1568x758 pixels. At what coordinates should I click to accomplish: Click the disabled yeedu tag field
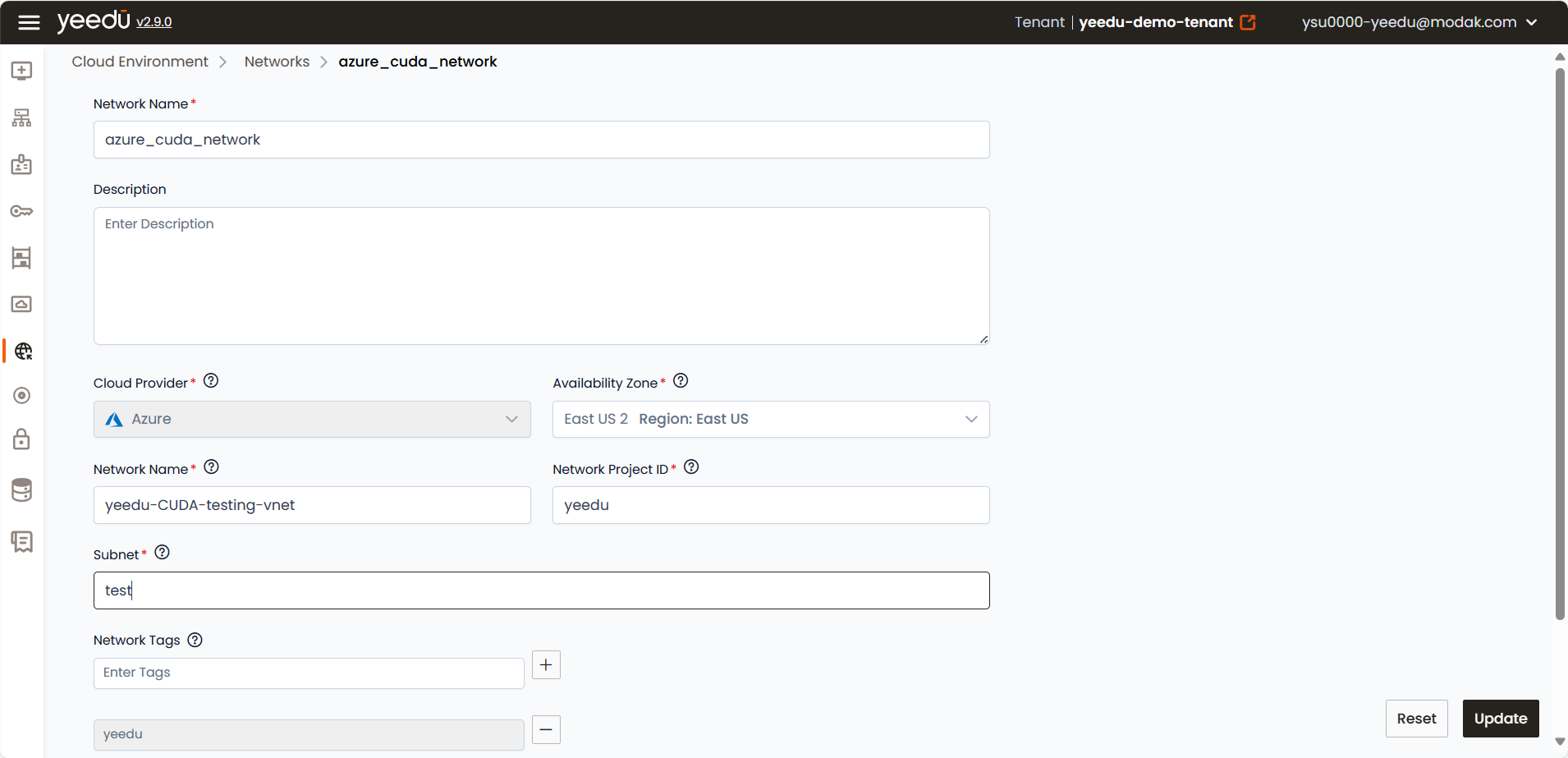coord(309,734)
